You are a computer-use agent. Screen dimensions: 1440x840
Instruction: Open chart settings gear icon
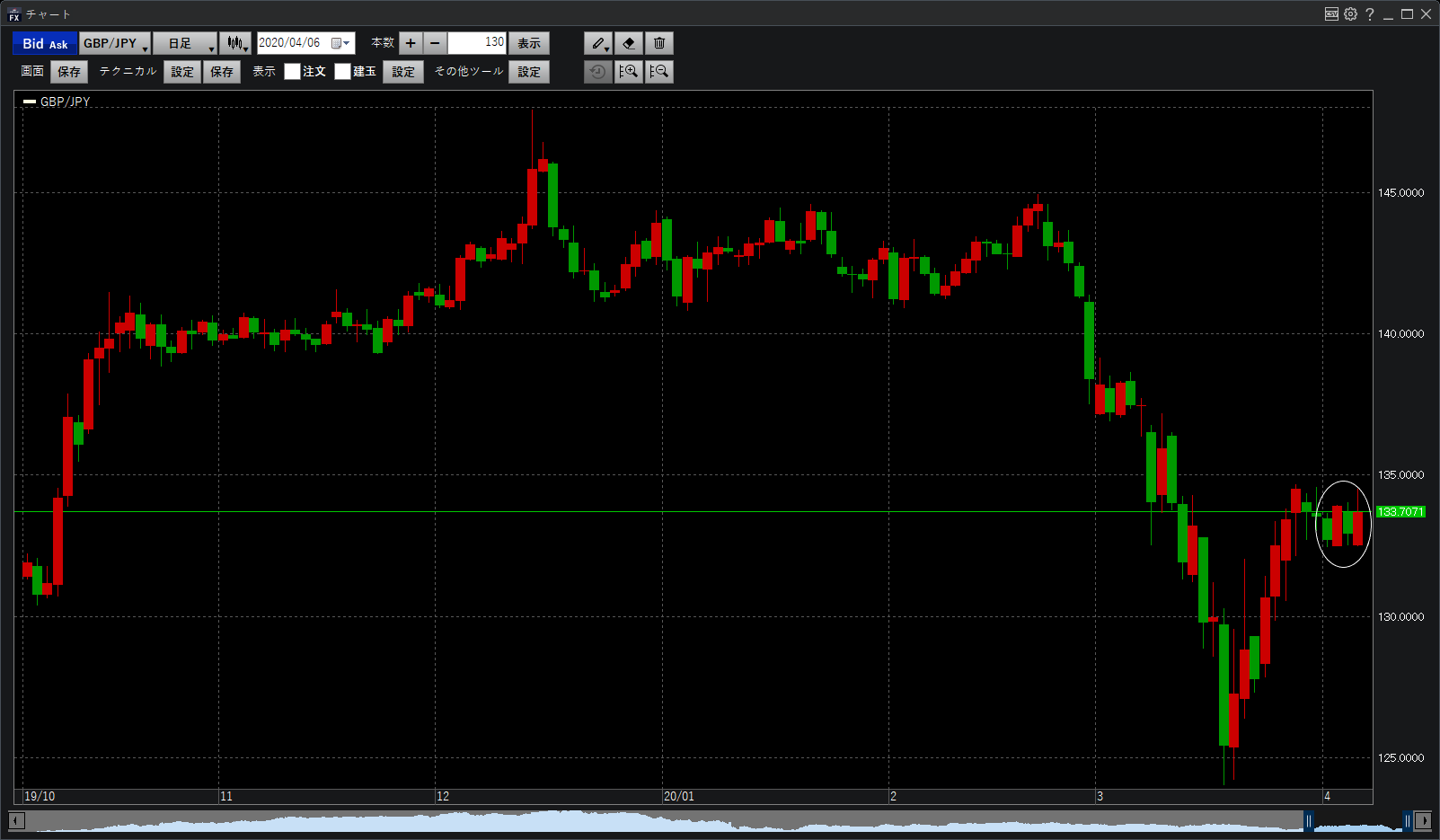(x=1350, y=13)
